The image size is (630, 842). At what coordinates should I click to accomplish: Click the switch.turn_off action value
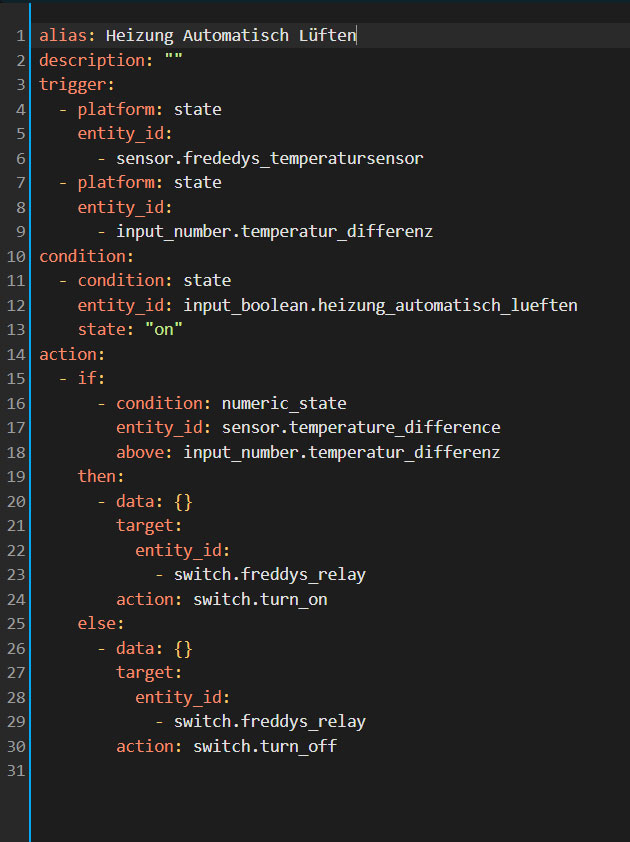264,746
